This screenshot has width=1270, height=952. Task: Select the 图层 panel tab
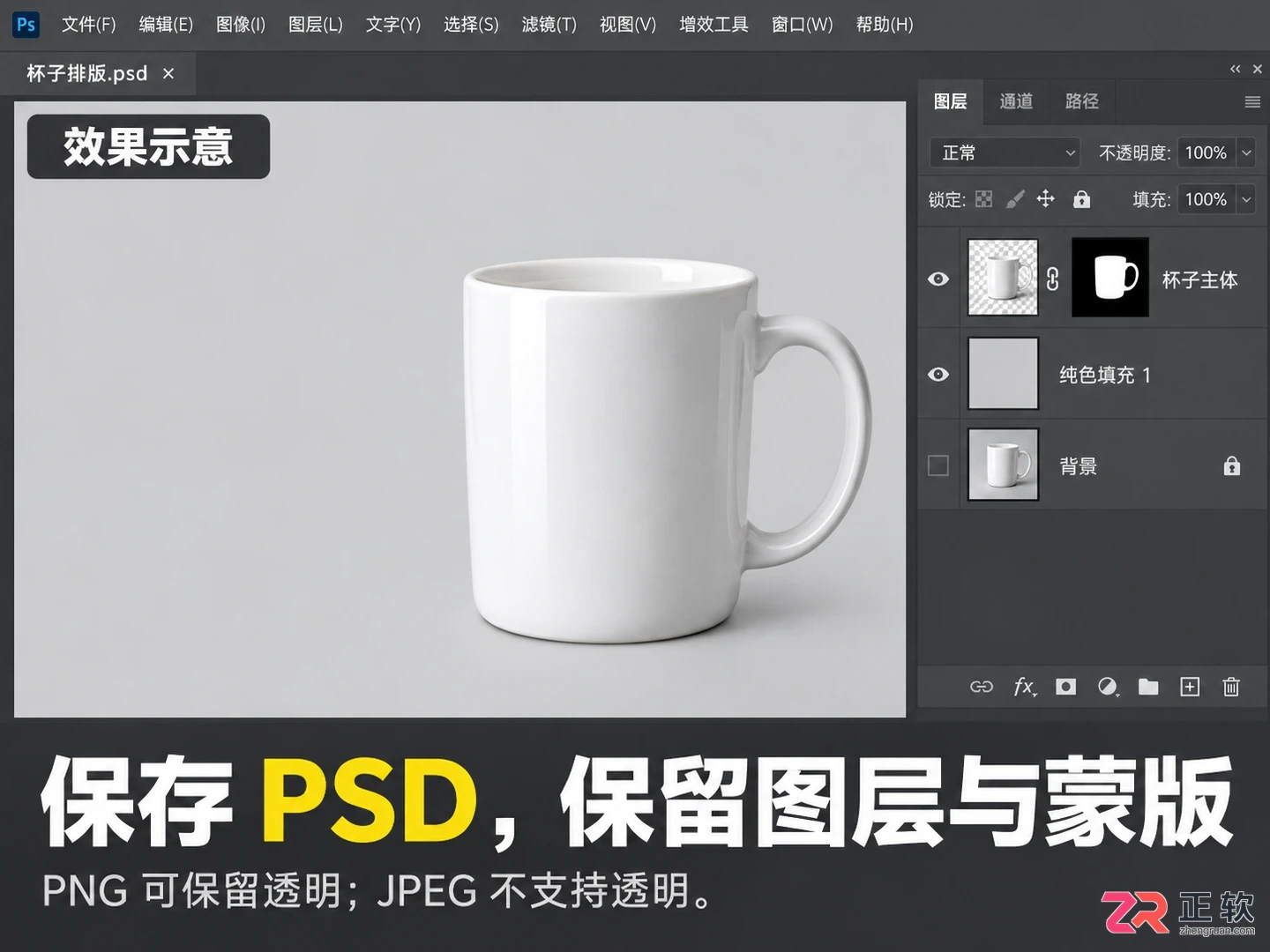pyautogui.click(x=950, y=101)
